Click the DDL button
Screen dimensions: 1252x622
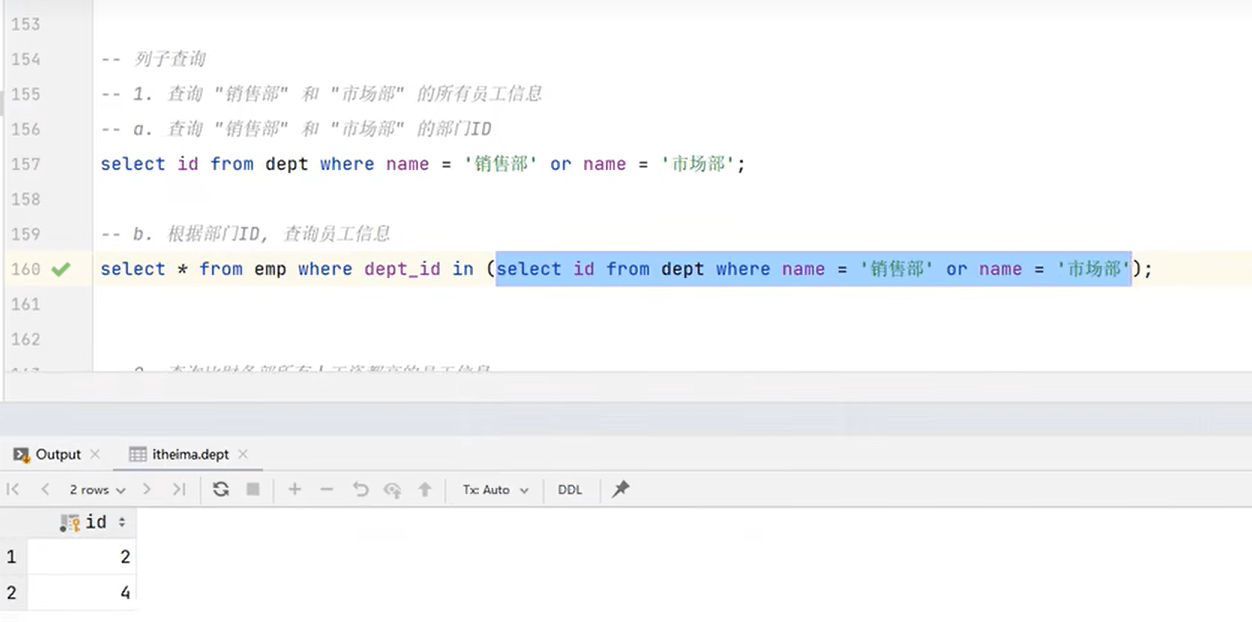click(x=570, y=490)
